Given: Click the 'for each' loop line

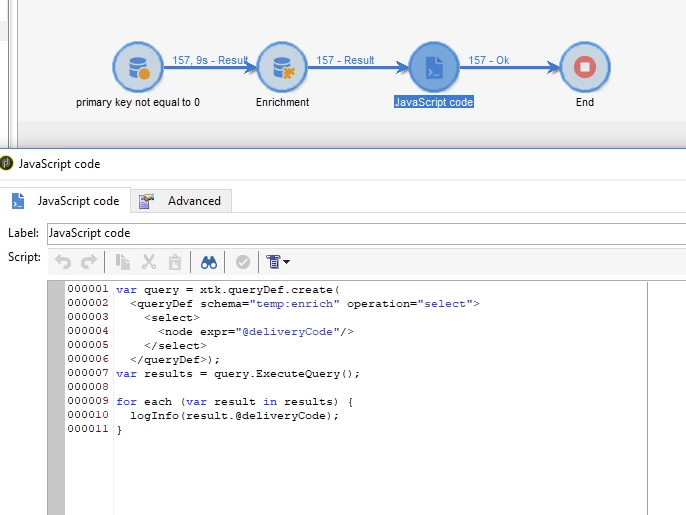Looking at the screenshot, I should point(234,402).
